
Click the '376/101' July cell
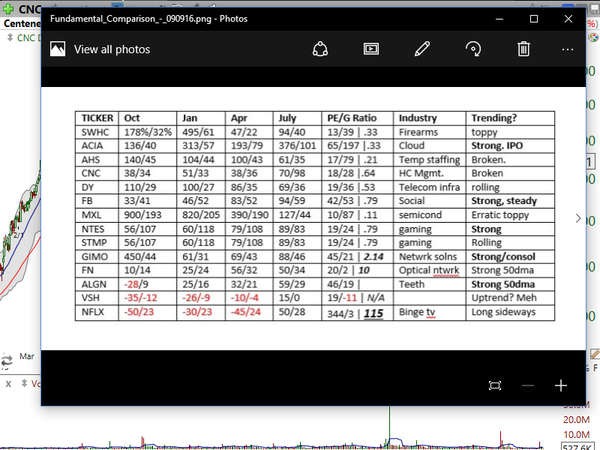(x=297, y=146)
